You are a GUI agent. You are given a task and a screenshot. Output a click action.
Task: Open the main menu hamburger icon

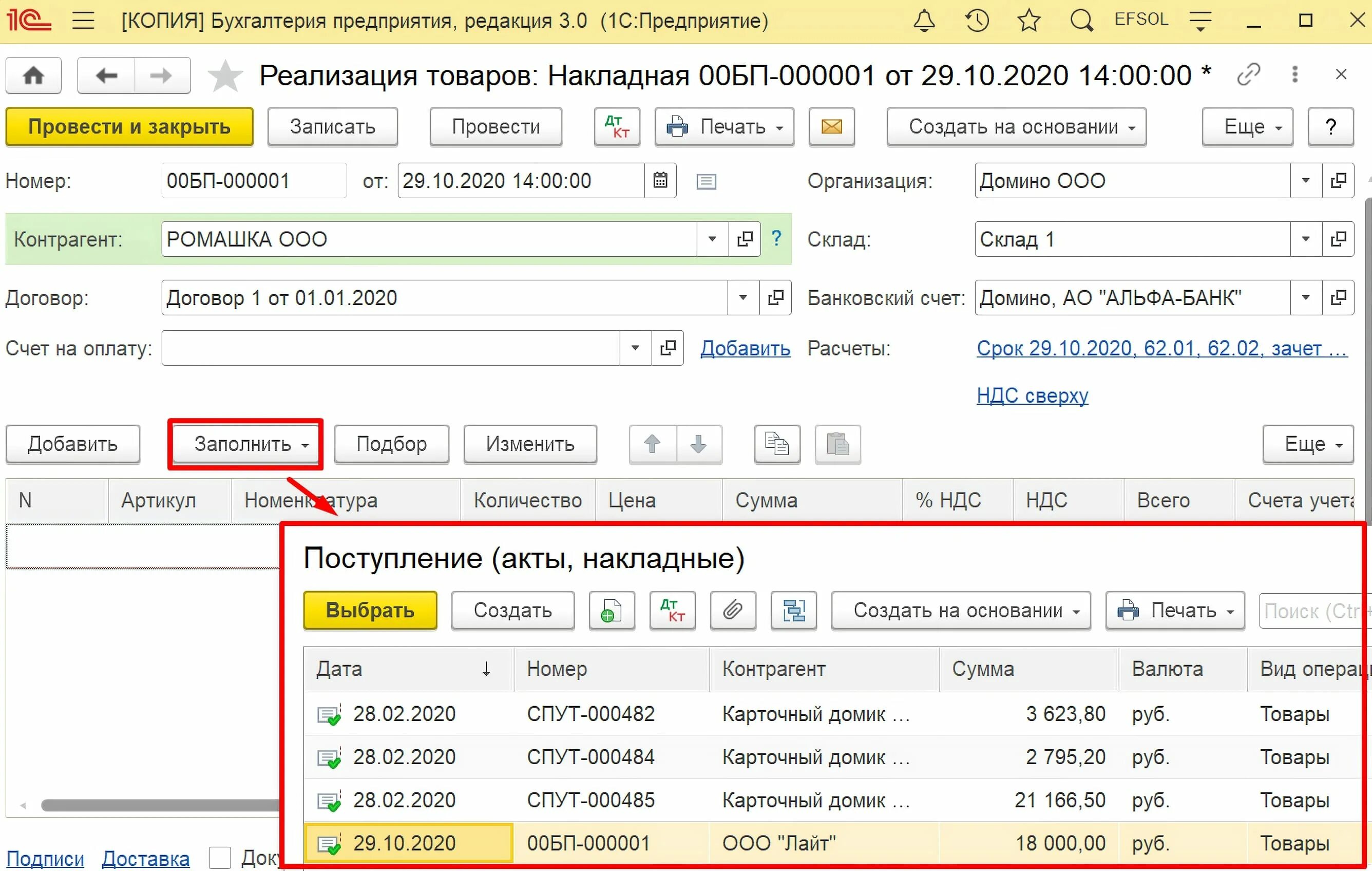coord(83,21)
